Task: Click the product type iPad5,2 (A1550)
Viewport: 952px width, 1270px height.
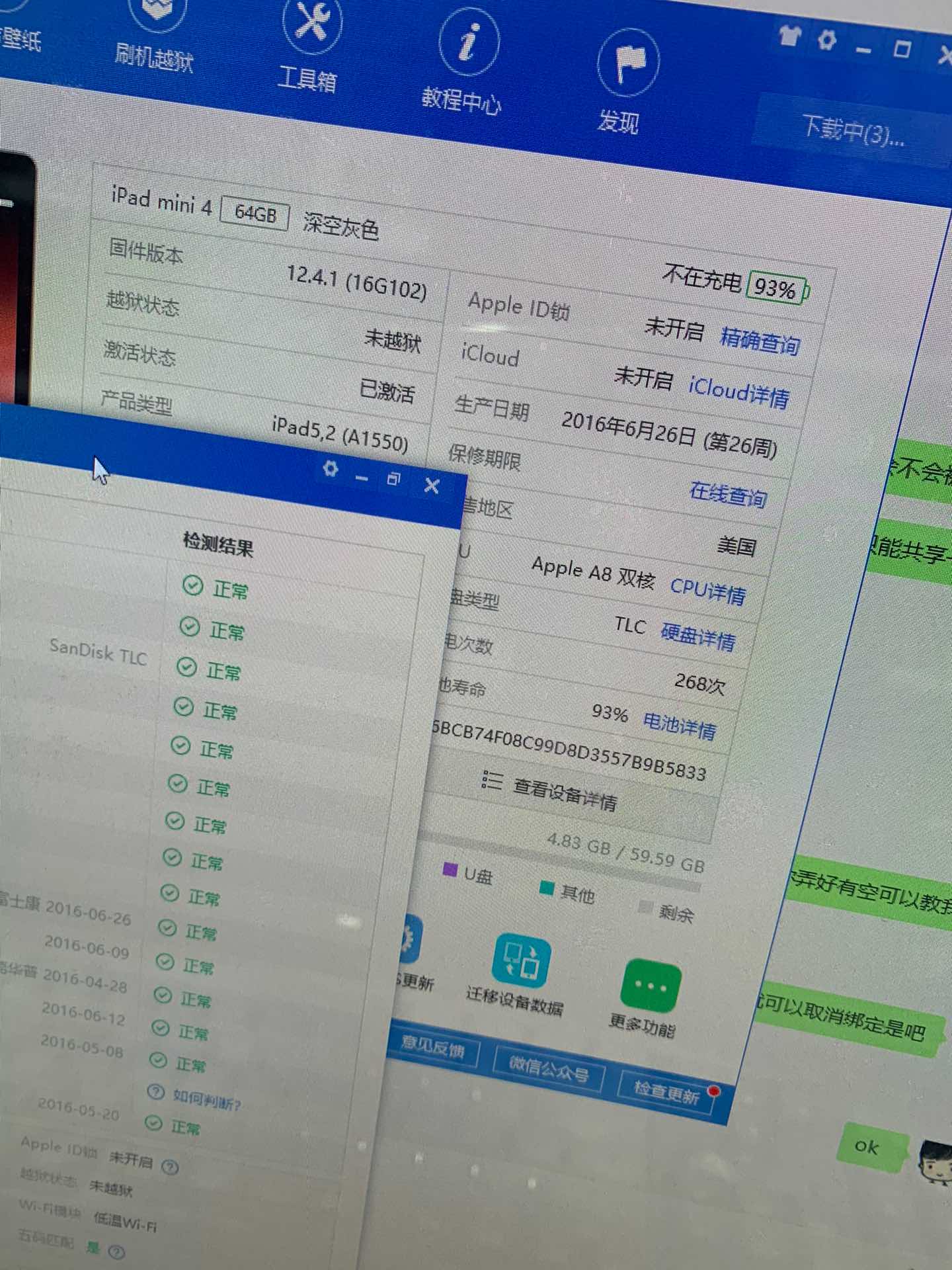Action: pos(340,433)
